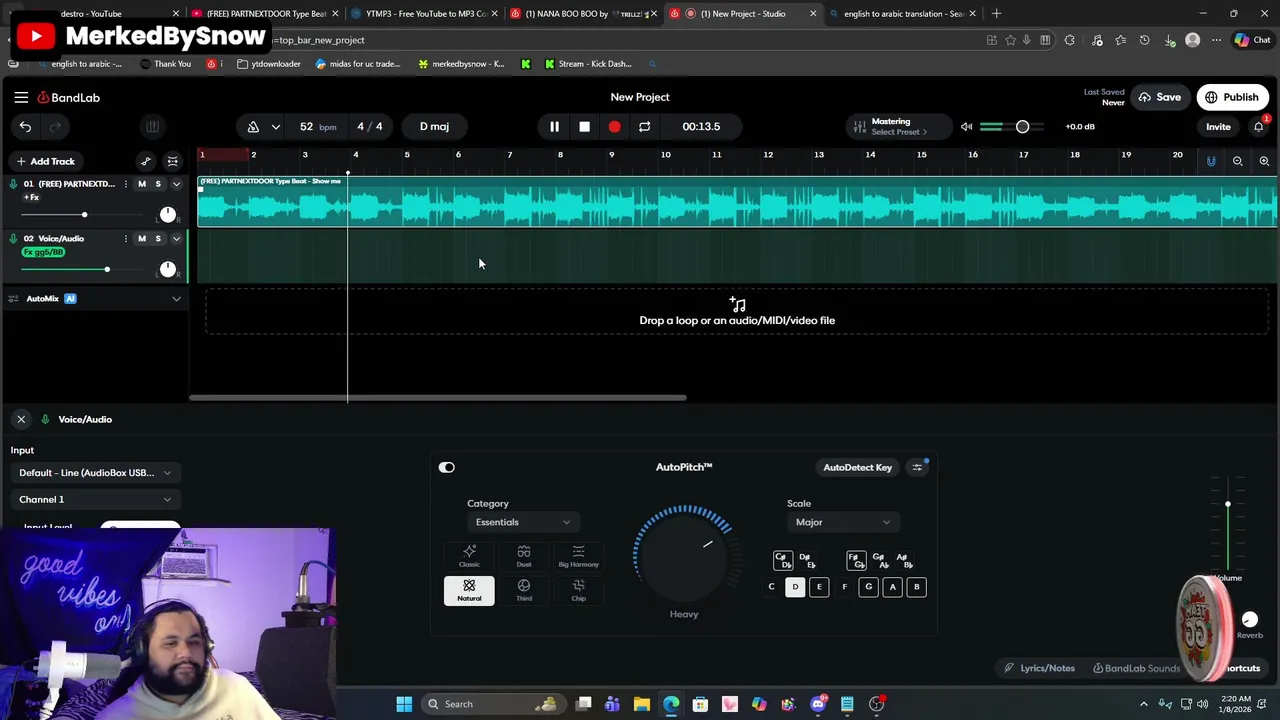This screenshot has width=1280, height=720.
Task: Toggle the G note key
Action: coord(868,587)
